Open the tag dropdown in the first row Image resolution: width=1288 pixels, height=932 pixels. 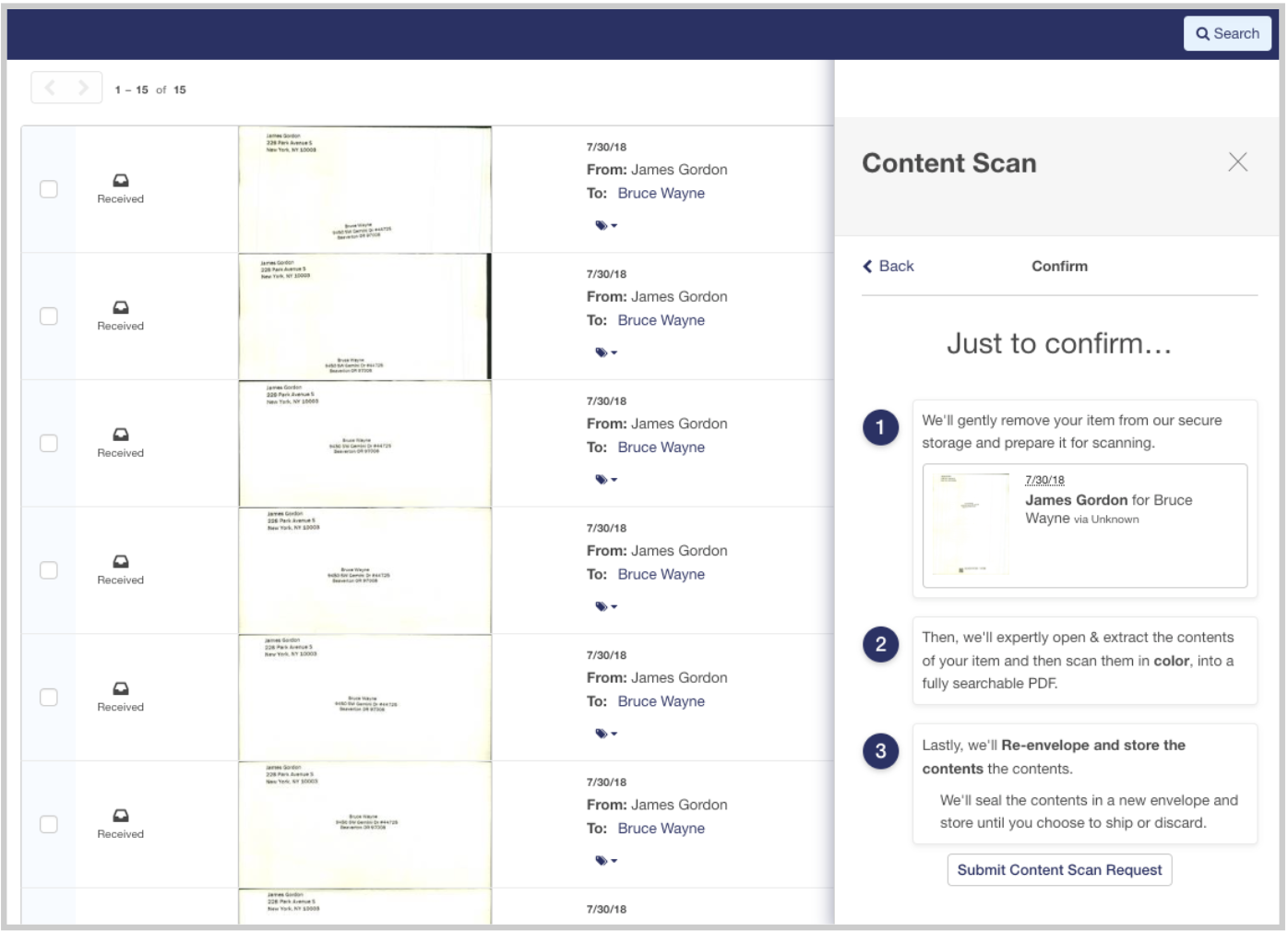[x=606, y=225]
